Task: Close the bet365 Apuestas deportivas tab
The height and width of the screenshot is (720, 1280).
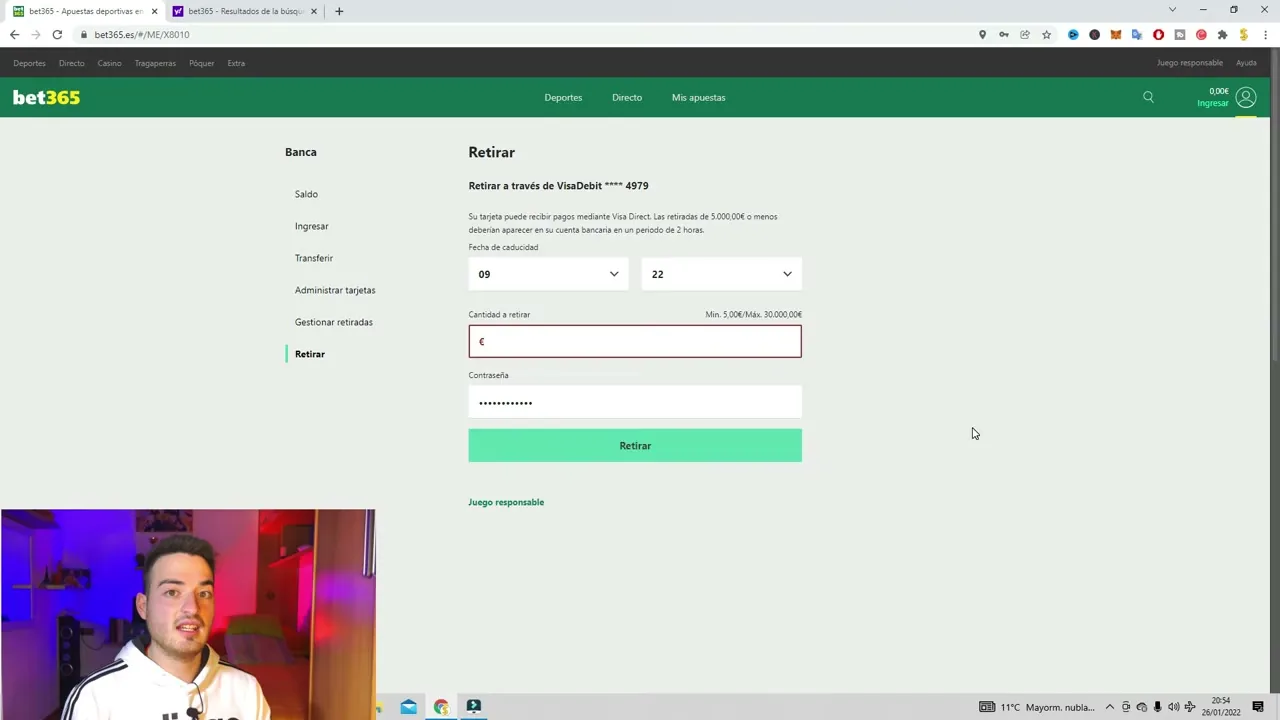Action: click(x=154, y=11)
